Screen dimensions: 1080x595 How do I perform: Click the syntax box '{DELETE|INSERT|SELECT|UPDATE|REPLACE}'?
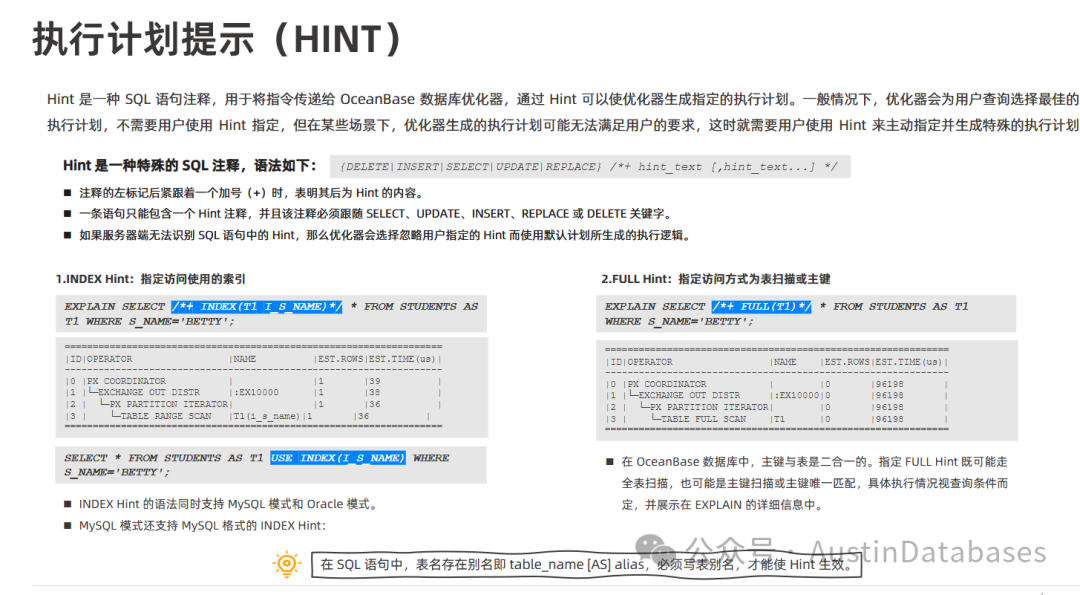(x=590, y=167)
